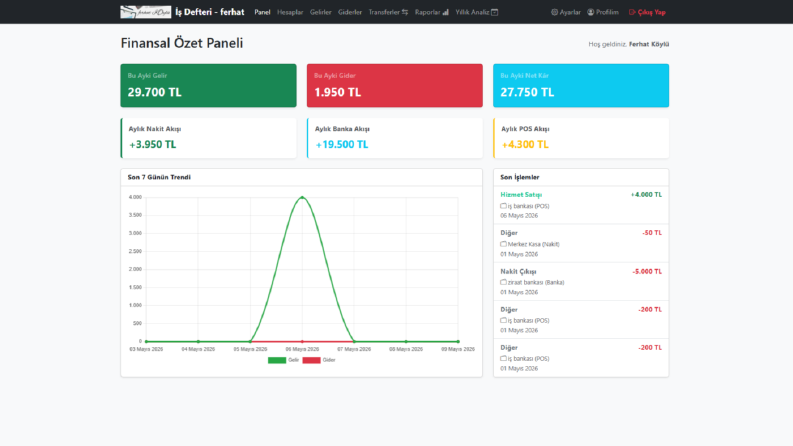
Task: Click the Son 7 Günün Trendi title
Action: pos(159,177)
